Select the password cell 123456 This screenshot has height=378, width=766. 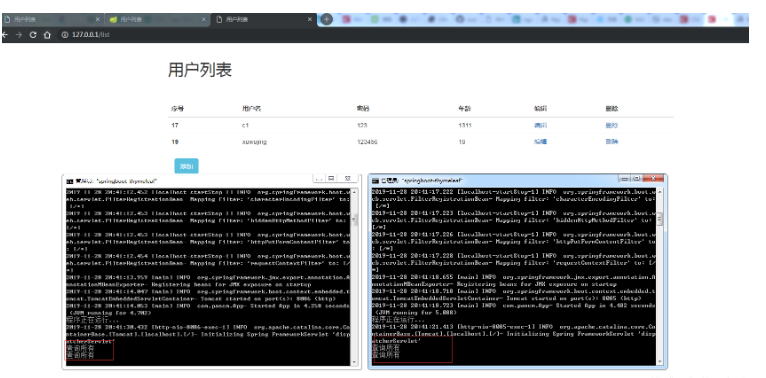pos(367,142)
